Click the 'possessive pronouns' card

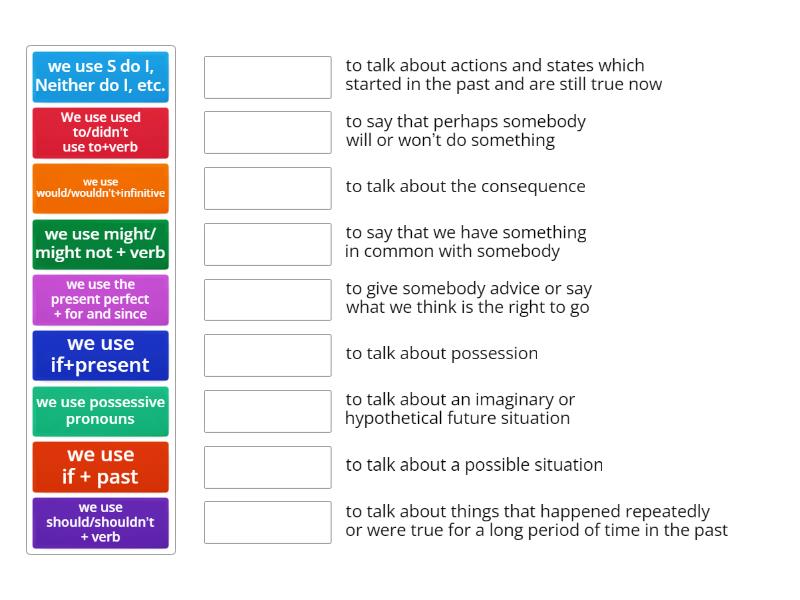[99, 411]
